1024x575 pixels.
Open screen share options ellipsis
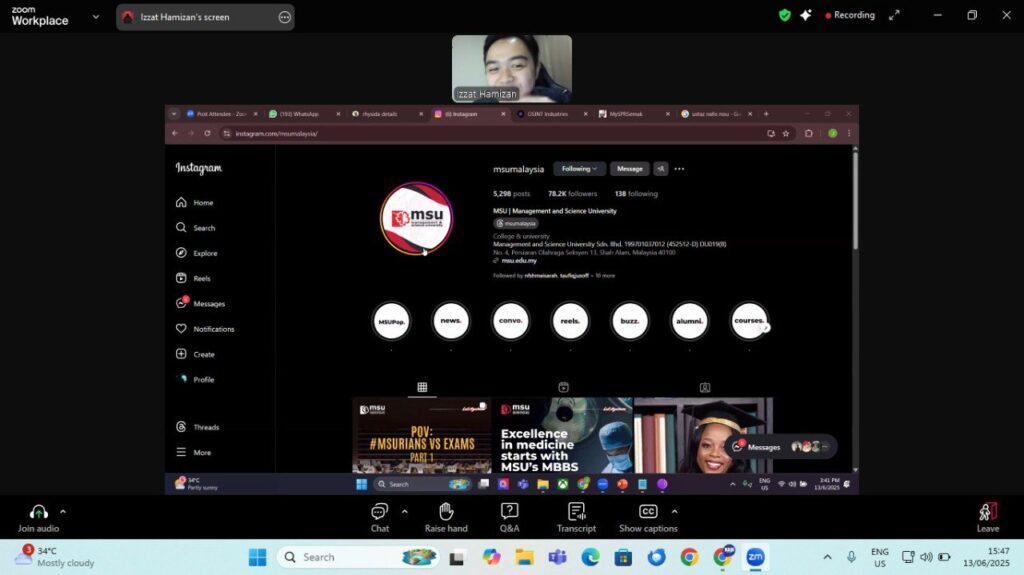tap(285, 18)
